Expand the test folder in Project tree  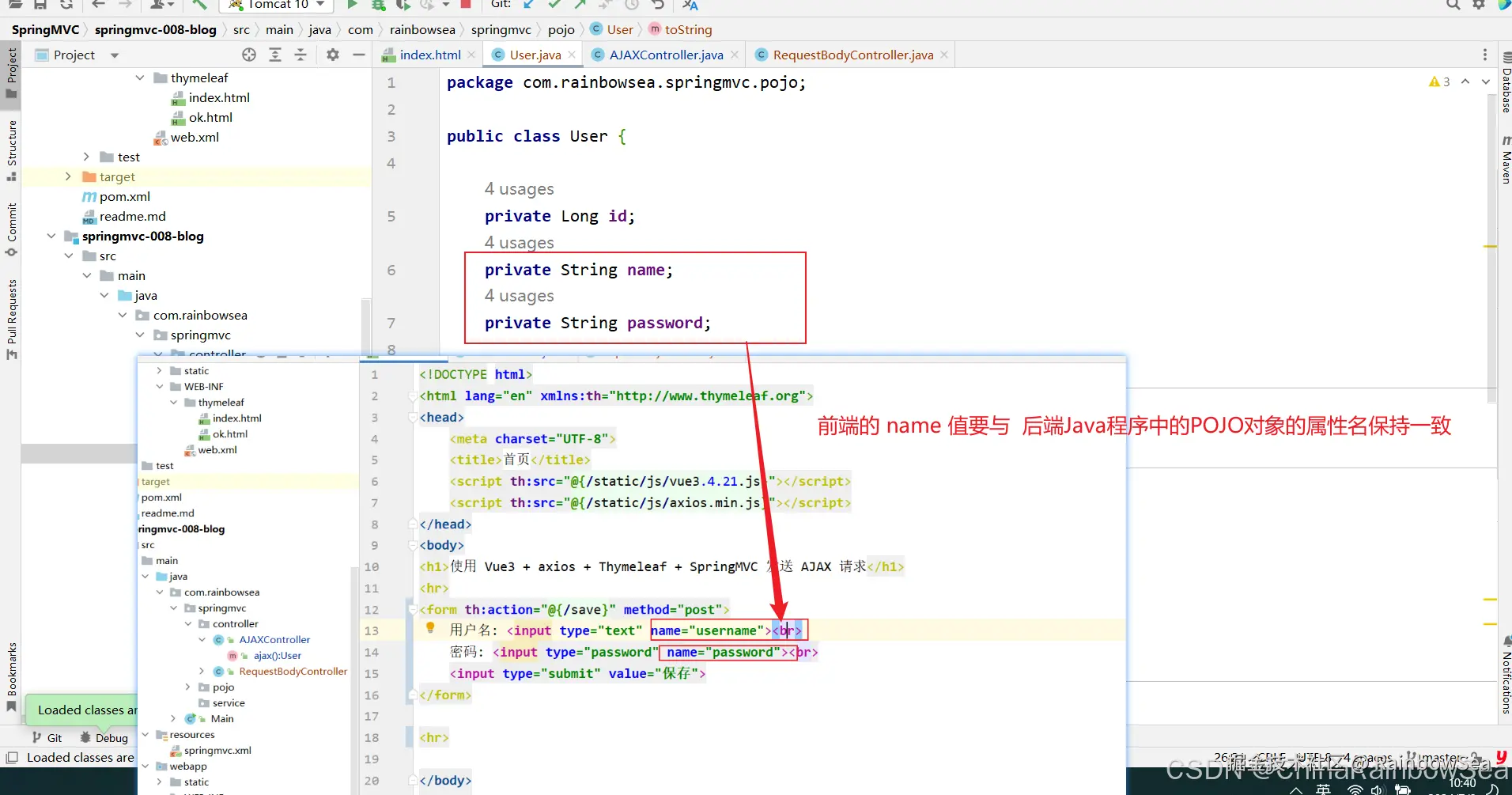click(x=86, y=157)
